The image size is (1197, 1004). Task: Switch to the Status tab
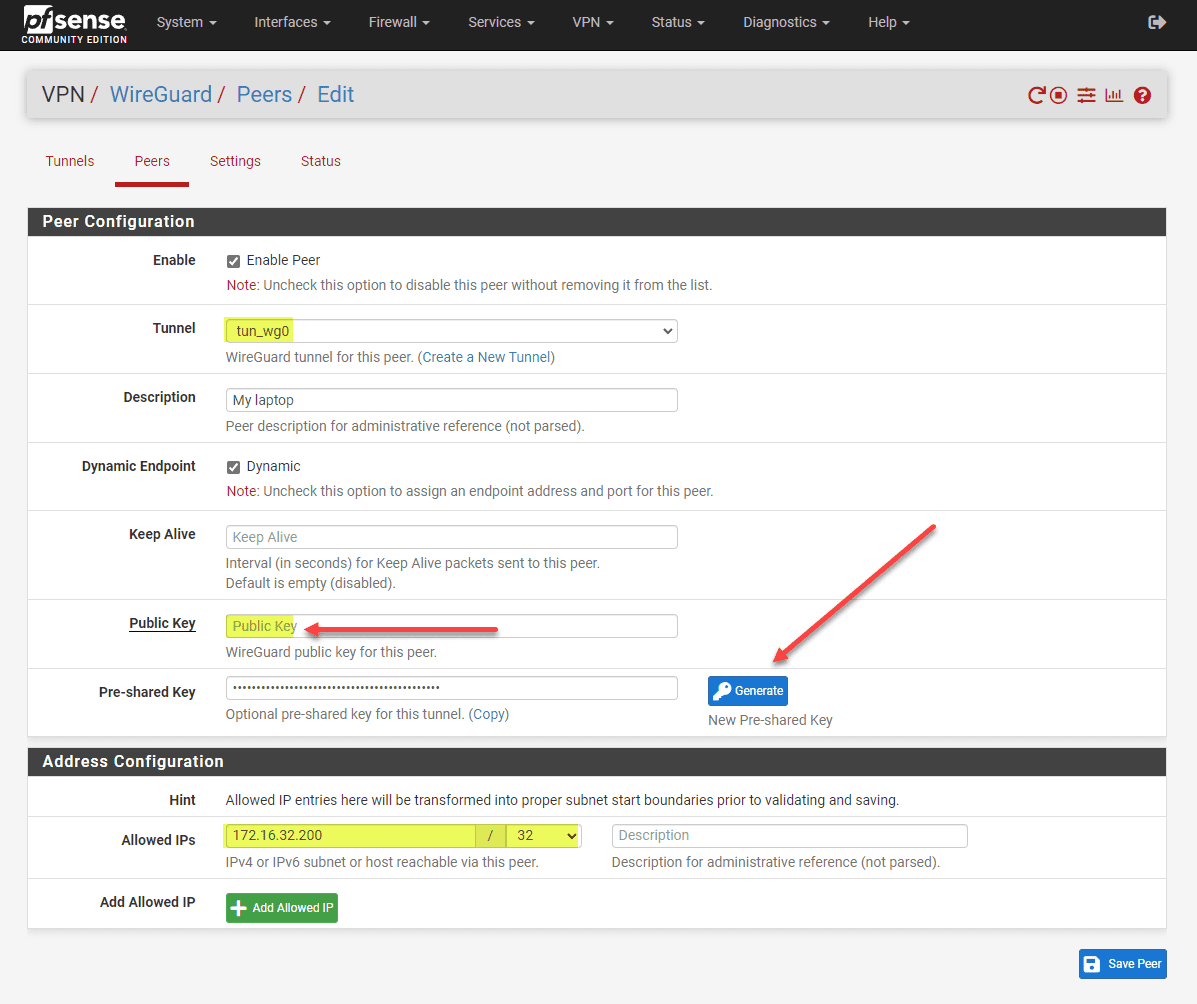point(321,161)
